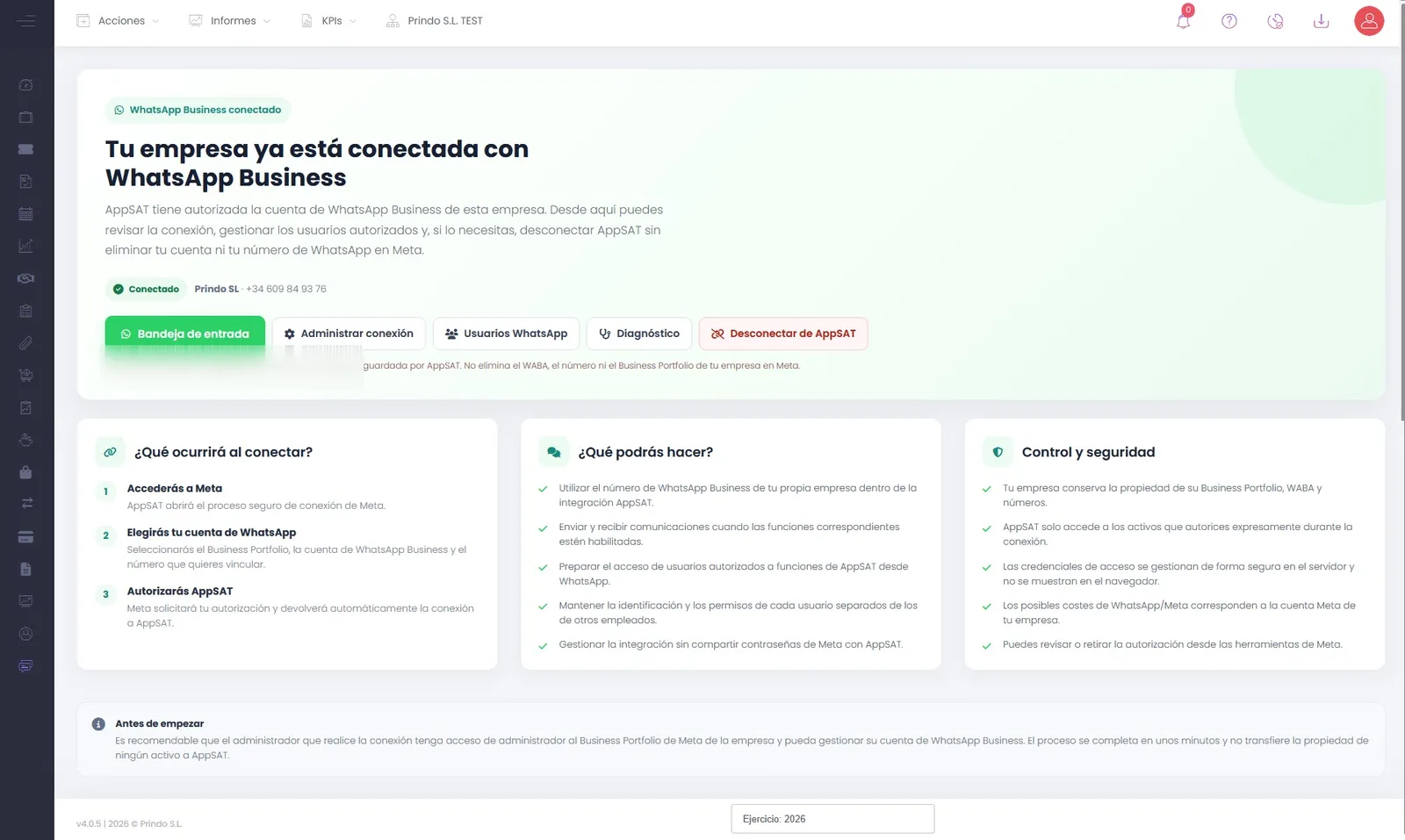Viewport: 1405px width, 840px height.
Task: Open the file document sidebar icon
Action: tap(25, 569)
